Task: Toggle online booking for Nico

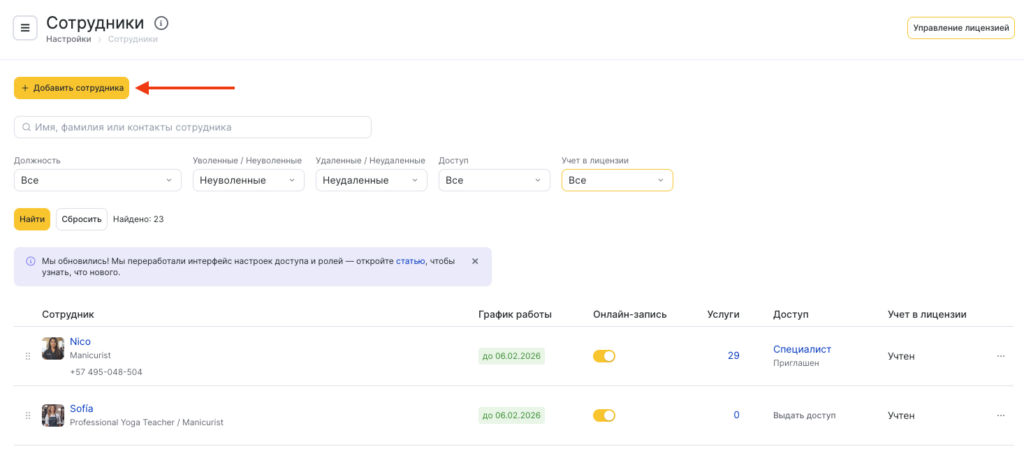Action: click(604, 356)
